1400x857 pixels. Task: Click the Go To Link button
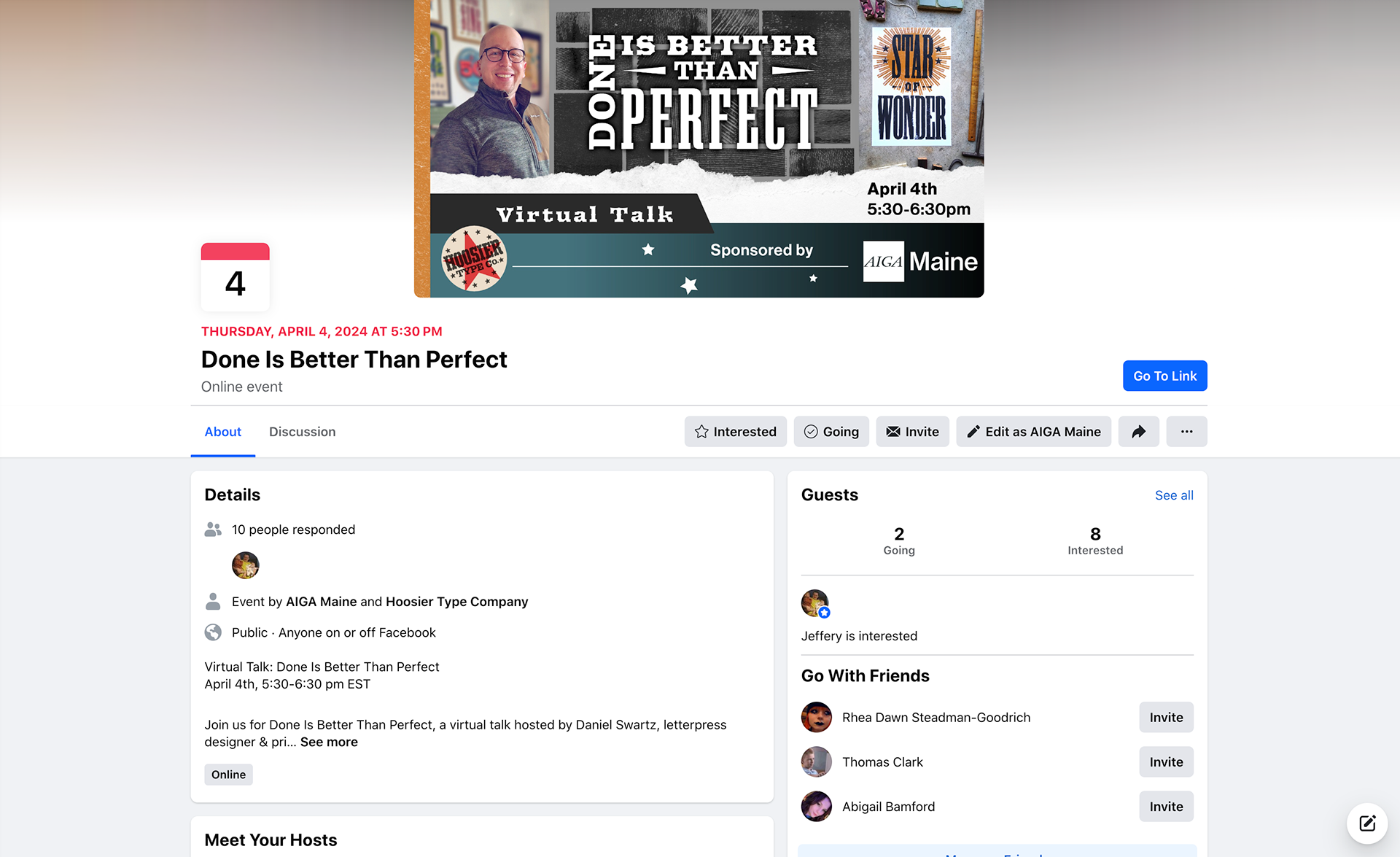point(1164,376)
